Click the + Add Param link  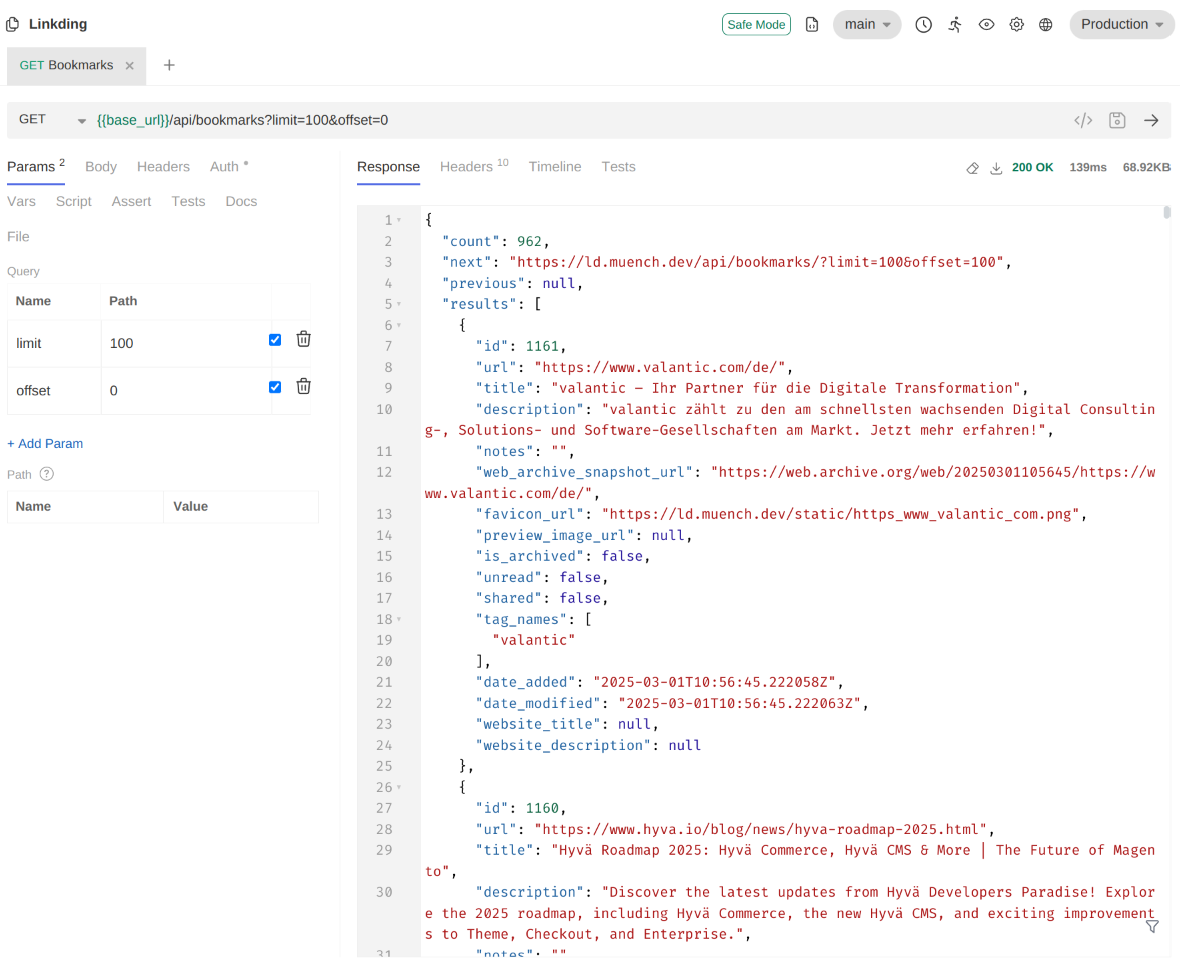[45, 444]
